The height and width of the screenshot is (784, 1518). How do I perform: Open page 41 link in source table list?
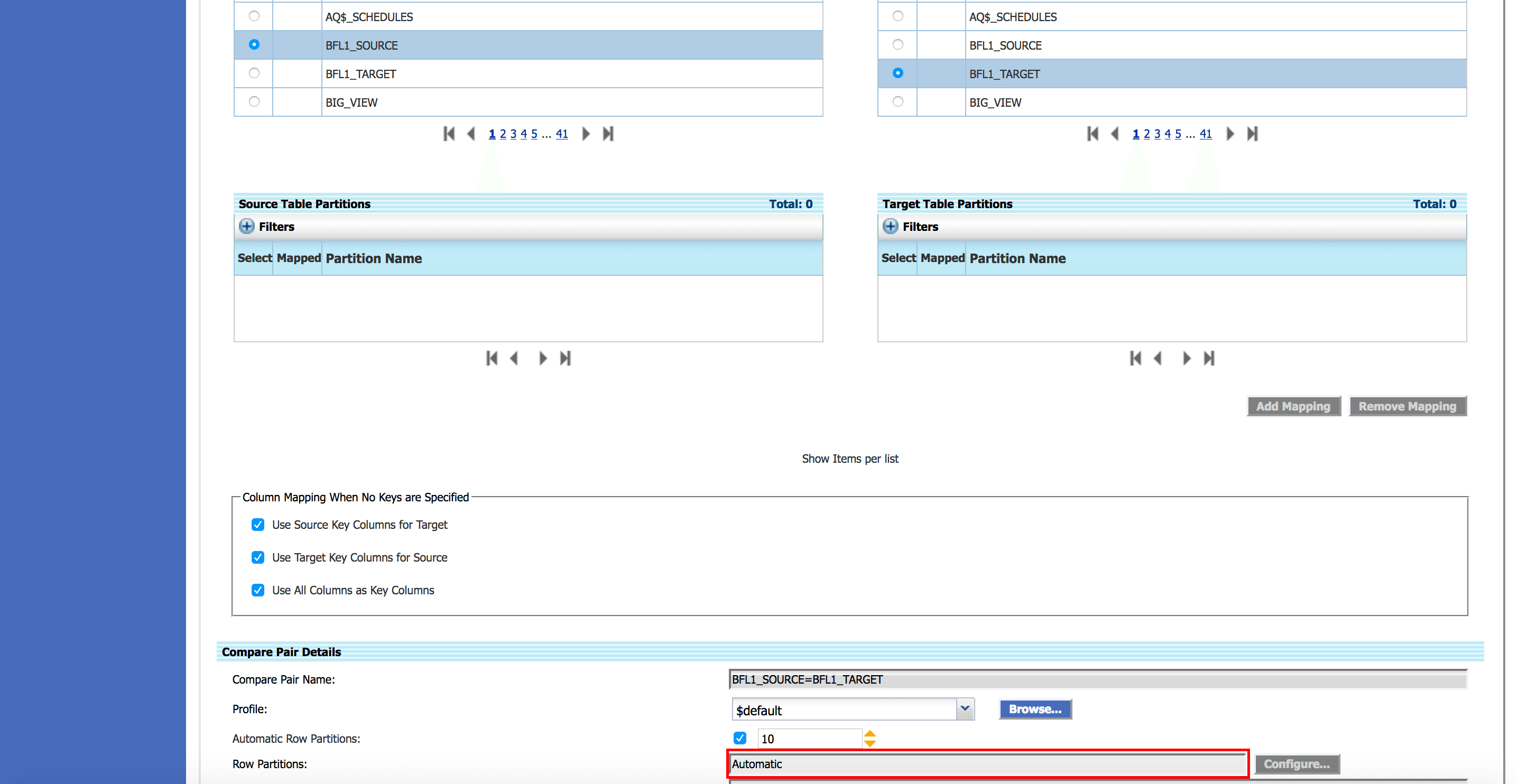(x=562, y=134)
